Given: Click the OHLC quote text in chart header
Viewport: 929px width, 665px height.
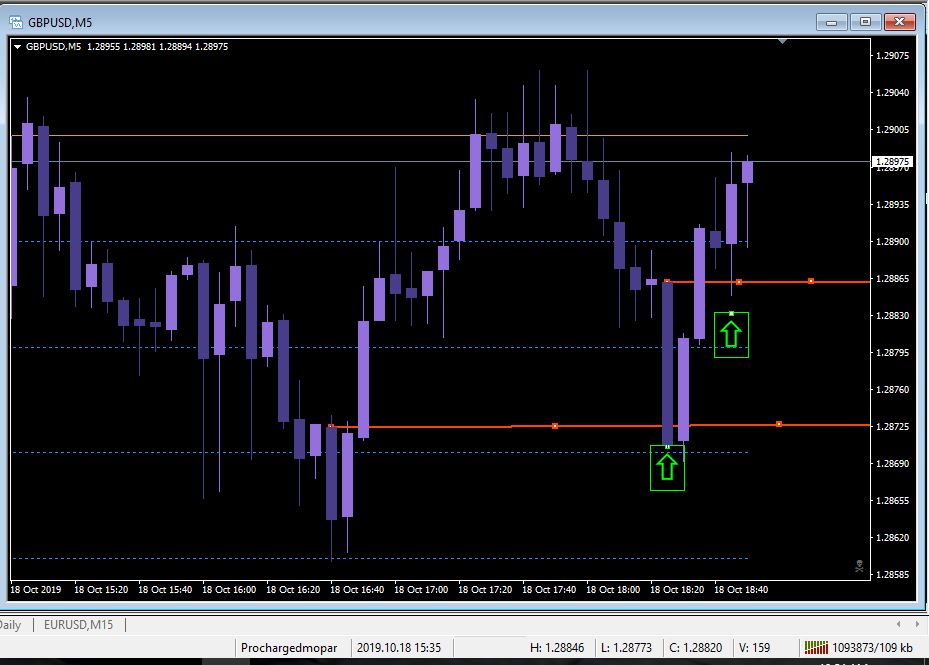Looking at the screenshot, I should click(157, 46).
